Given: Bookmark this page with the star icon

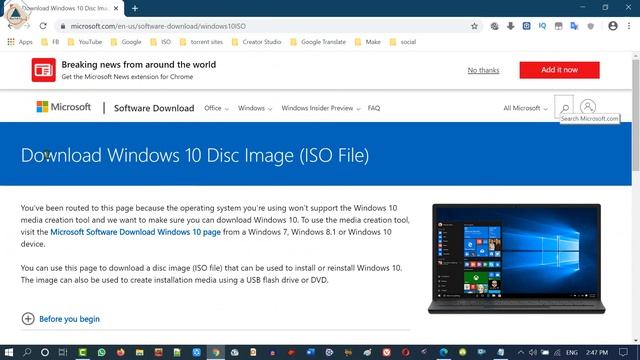Looking at the screenshot, I should tap(474, 26).
